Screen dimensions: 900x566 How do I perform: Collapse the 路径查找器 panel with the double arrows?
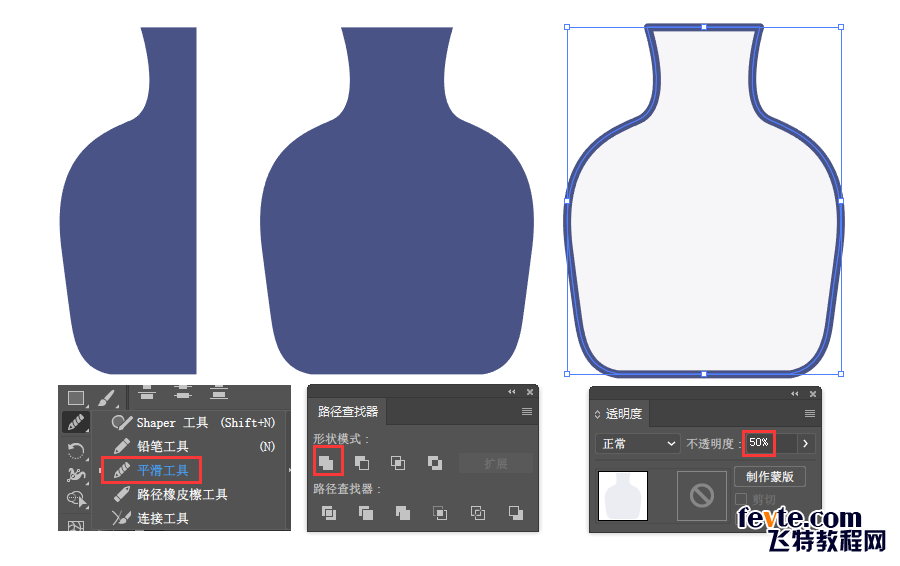point(511,392)
